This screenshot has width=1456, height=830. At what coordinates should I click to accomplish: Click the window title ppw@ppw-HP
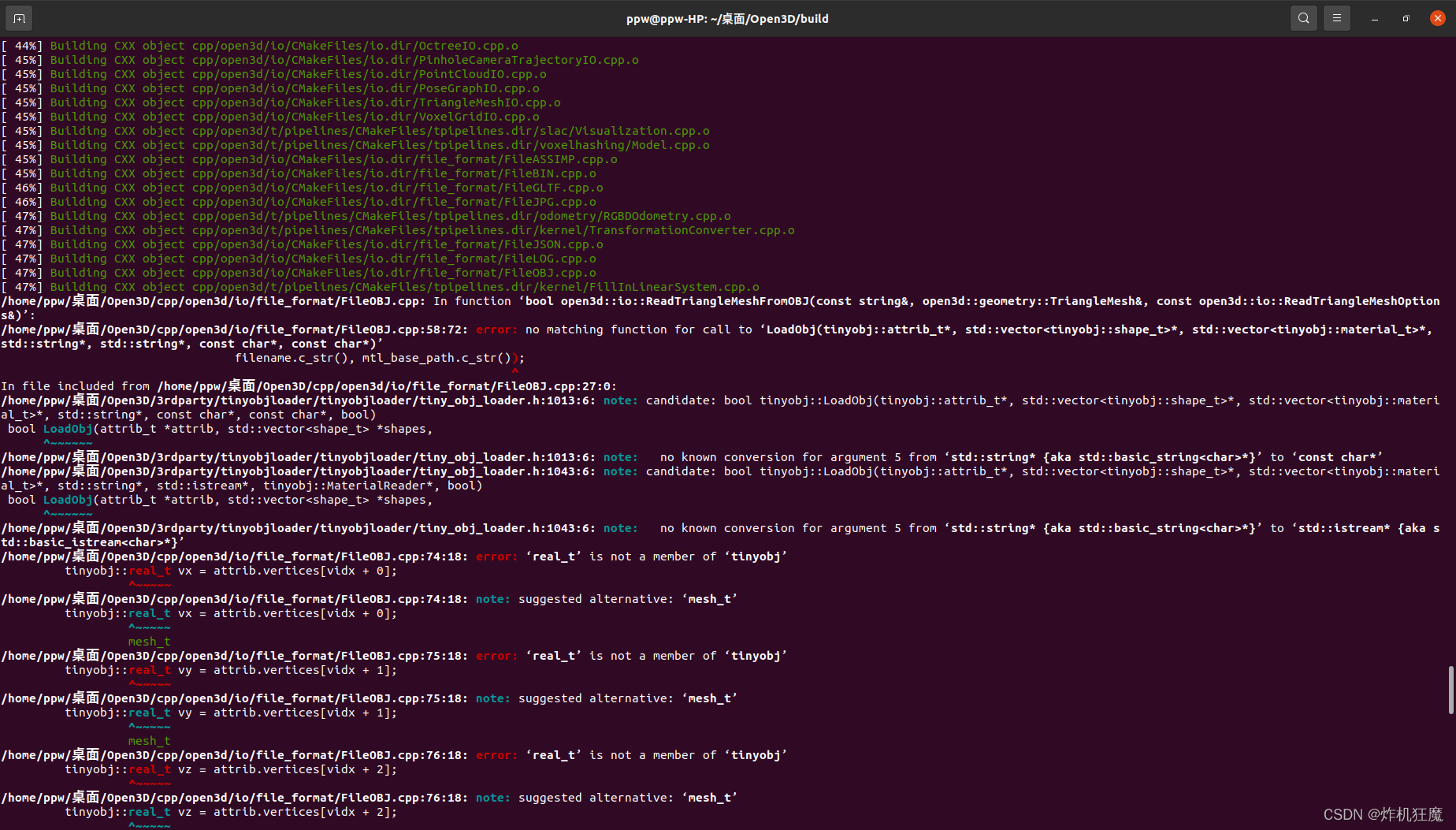tap(727, 18)
